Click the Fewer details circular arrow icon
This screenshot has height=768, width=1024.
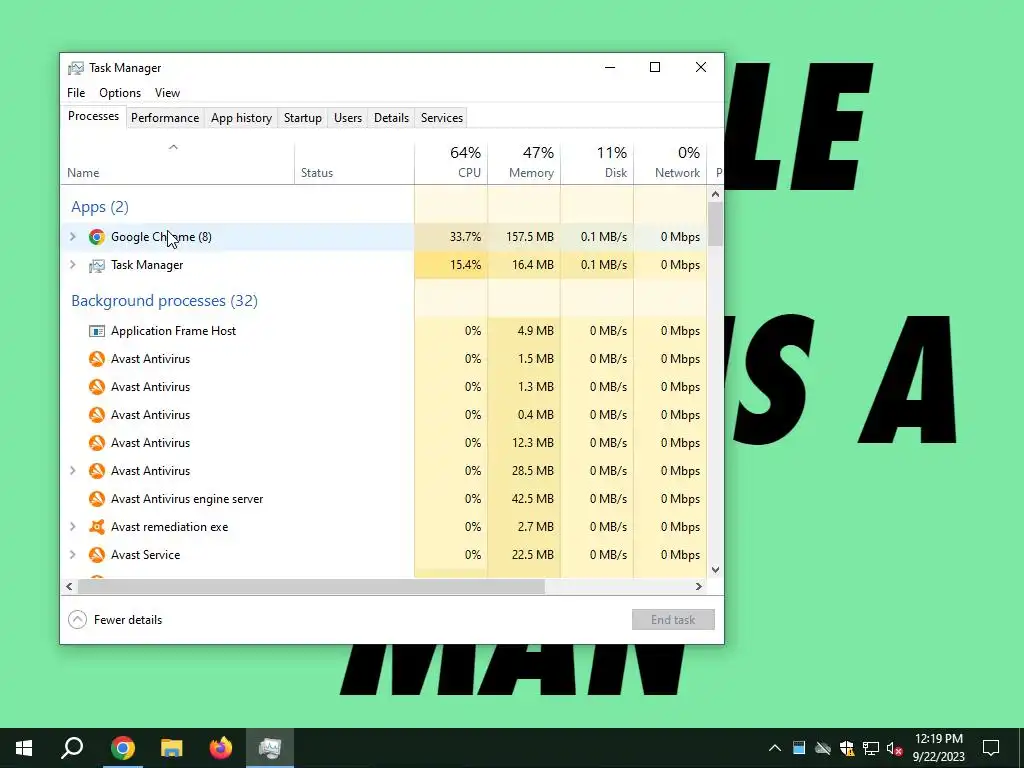(77, 620)
